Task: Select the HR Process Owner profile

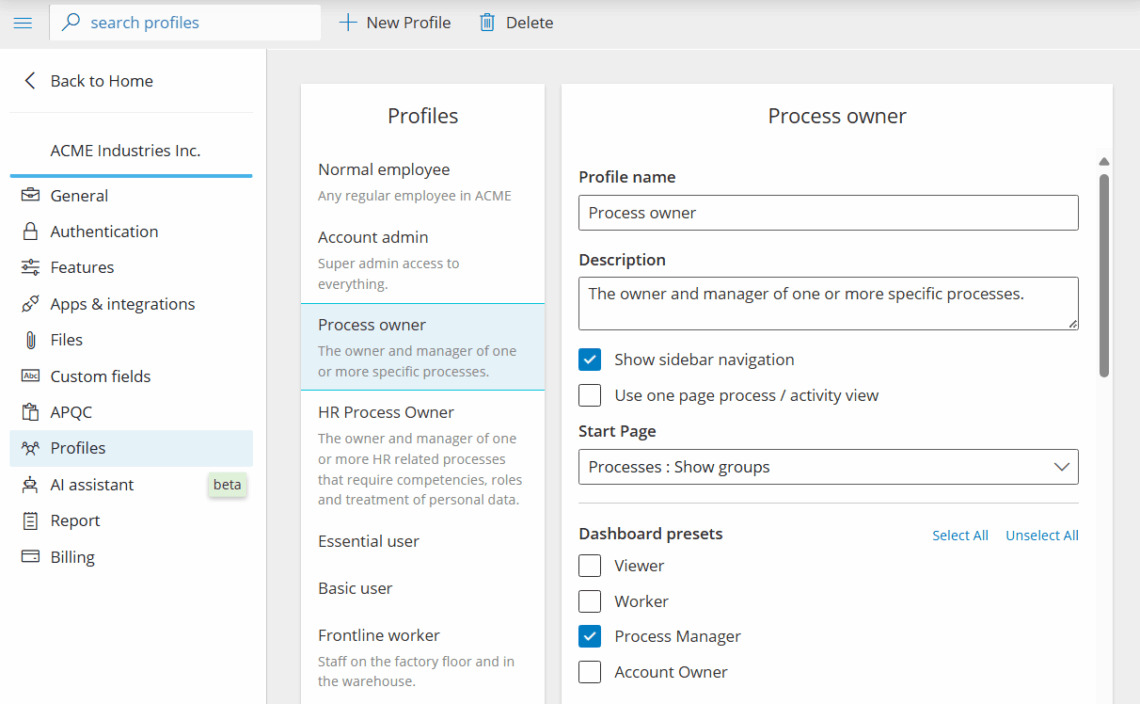Action: pos(386,412)
